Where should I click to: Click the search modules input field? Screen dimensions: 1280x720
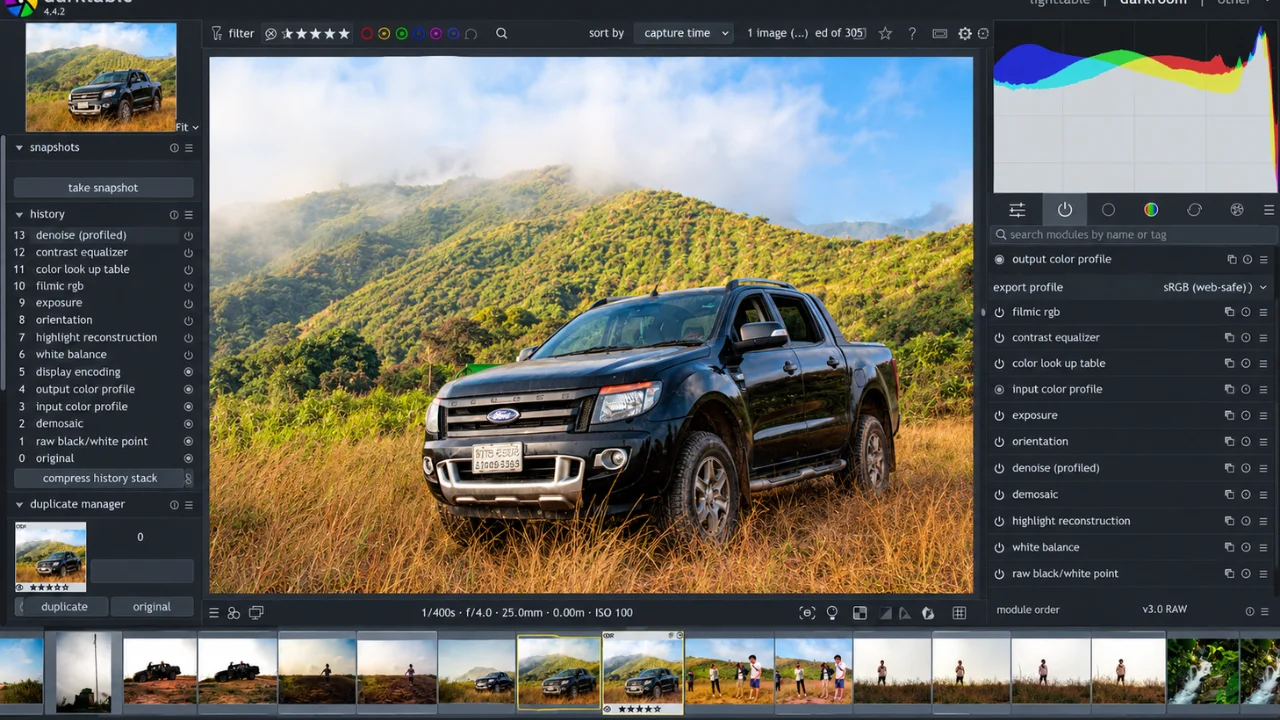coord(1134,235)
